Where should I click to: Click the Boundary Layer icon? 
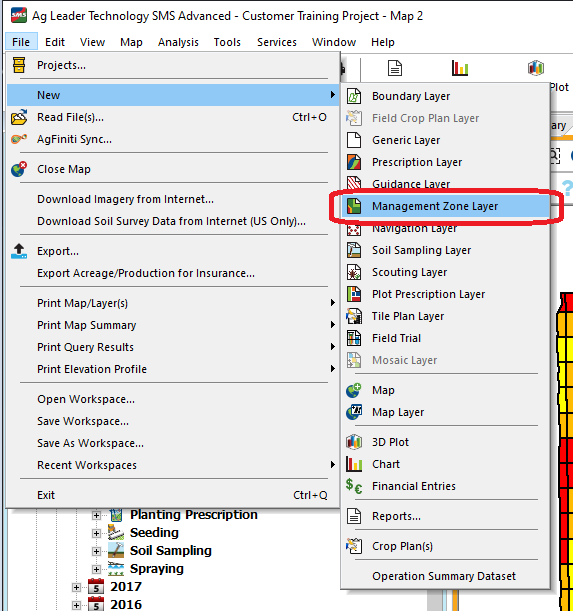[x=354, y=96]
